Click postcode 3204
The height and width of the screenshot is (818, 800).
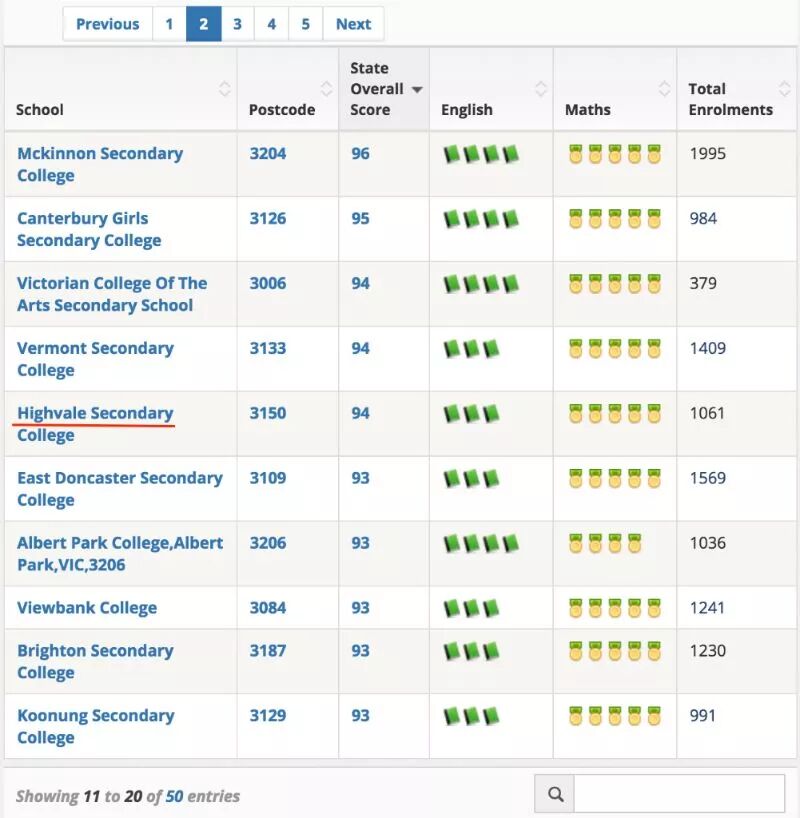[x=268, y=153]
